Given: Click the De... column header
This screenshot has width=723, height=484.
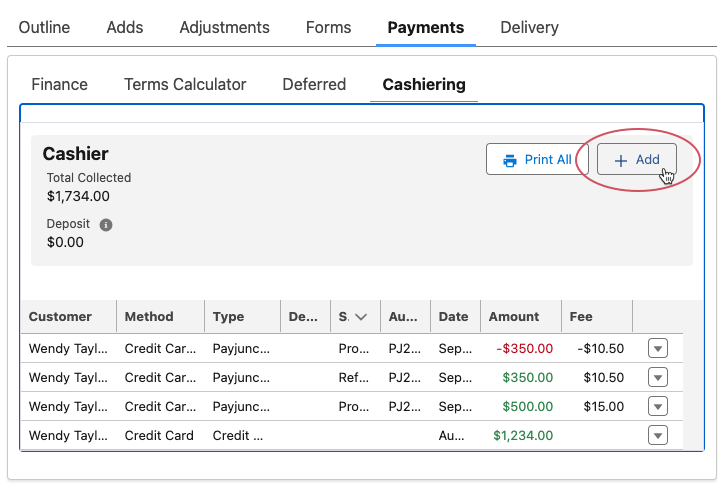Looking at the screenshot, I should 303,317.
